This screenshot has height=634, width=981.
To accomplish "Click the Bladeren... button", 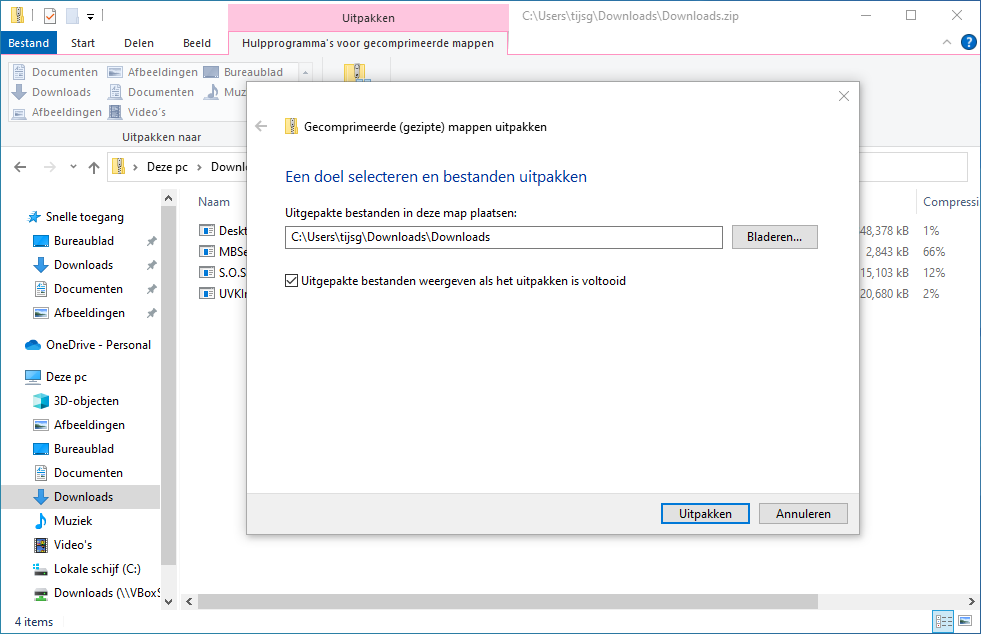I will [774, 237].
